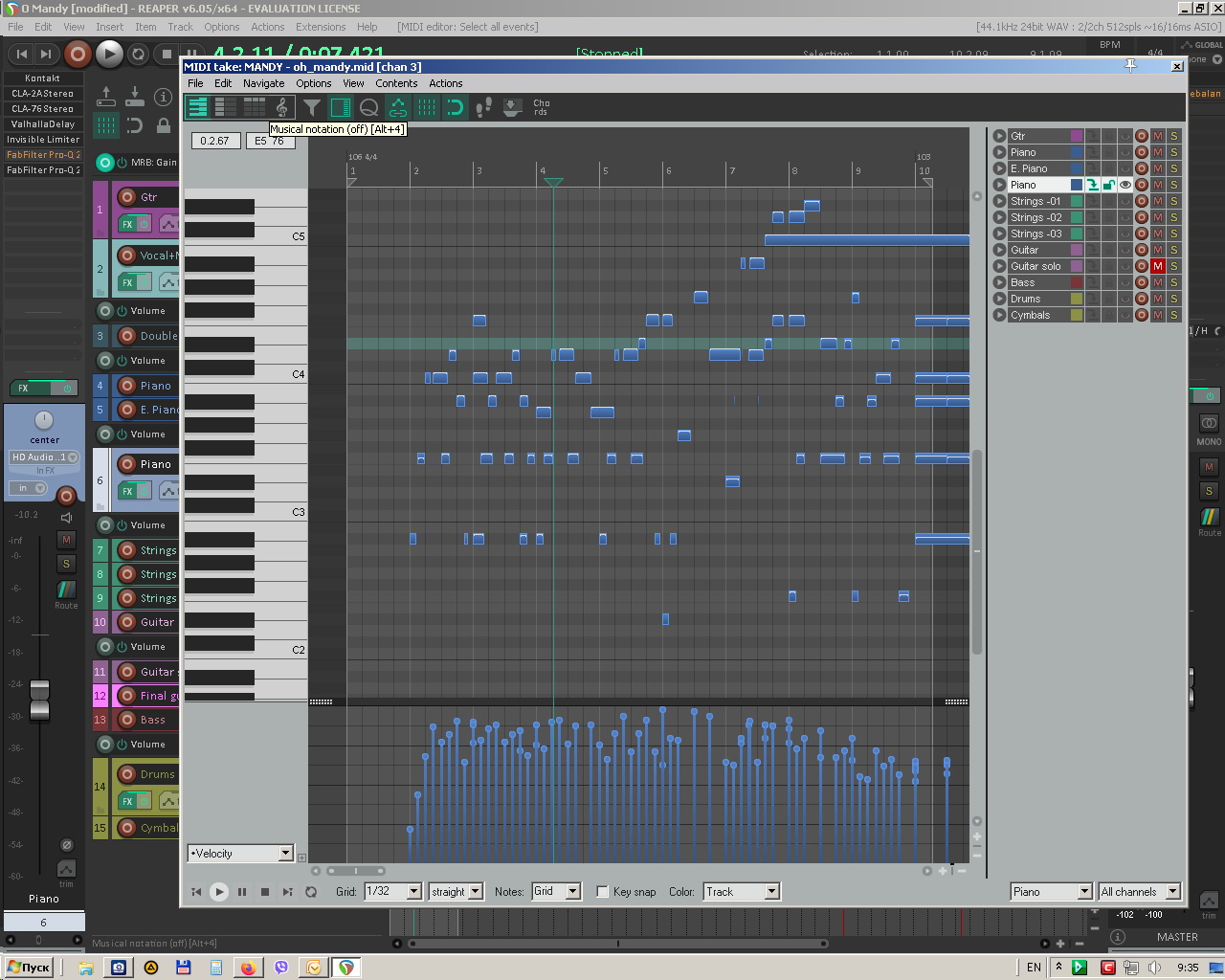Select Strings -02 in the track list
1225x980 pixels.
point(1036,217)
